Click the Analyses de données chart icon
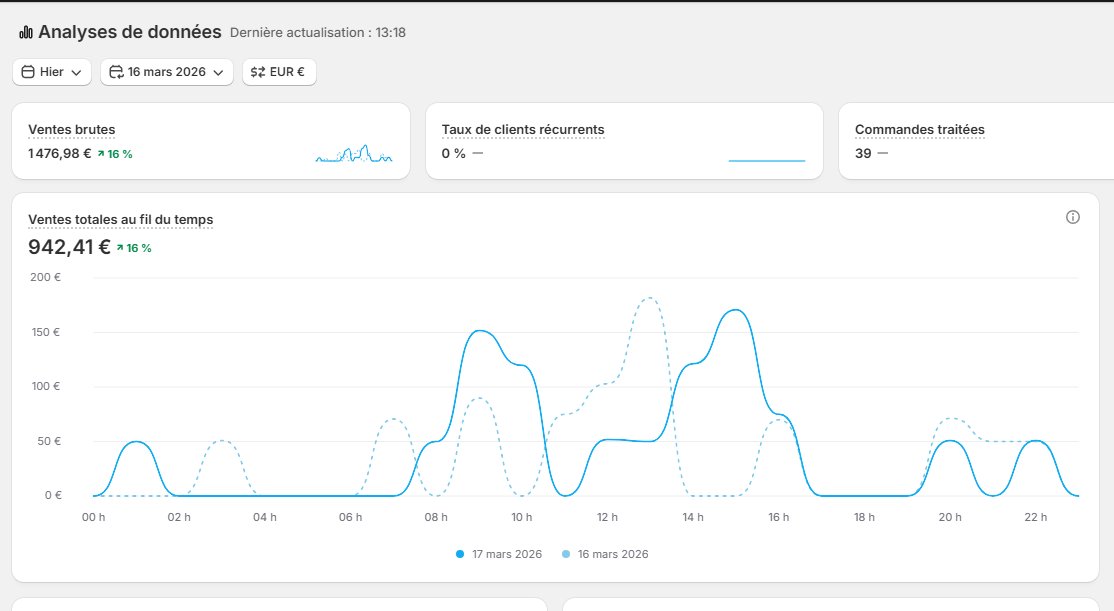This screenshot has width=1114, height=611. click(26, 32)
